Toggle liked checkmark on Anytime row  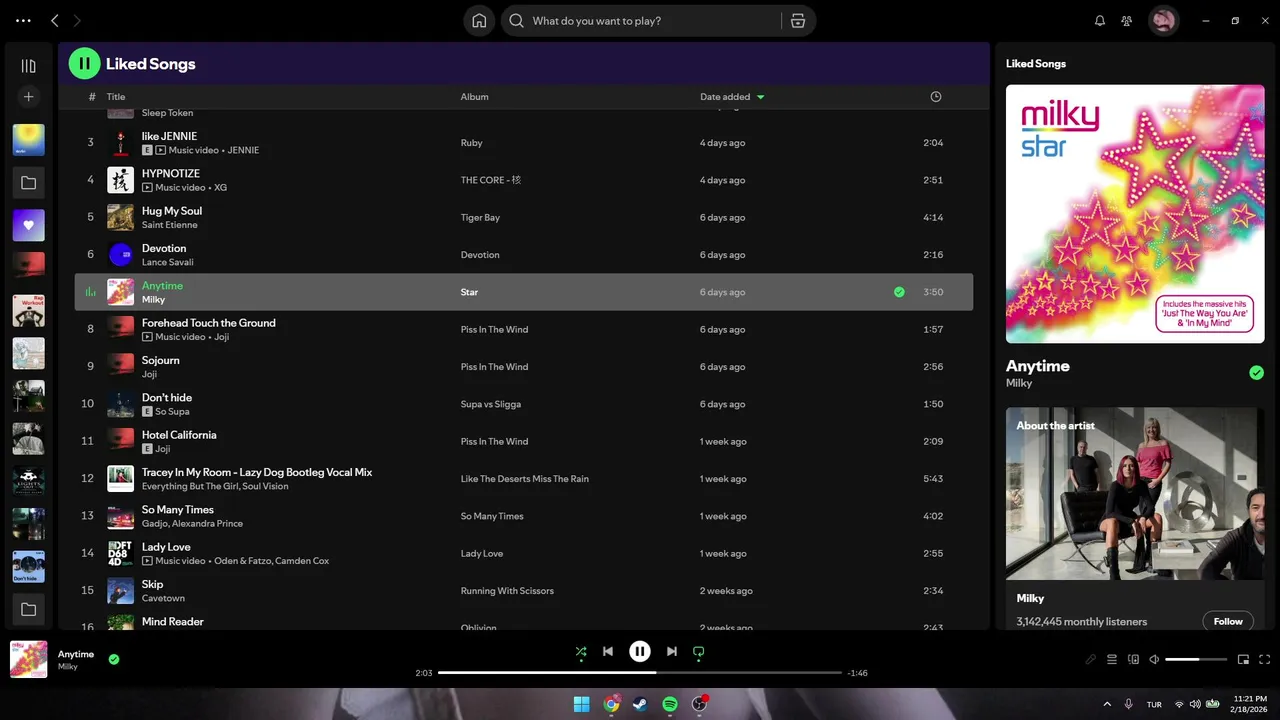899,292
